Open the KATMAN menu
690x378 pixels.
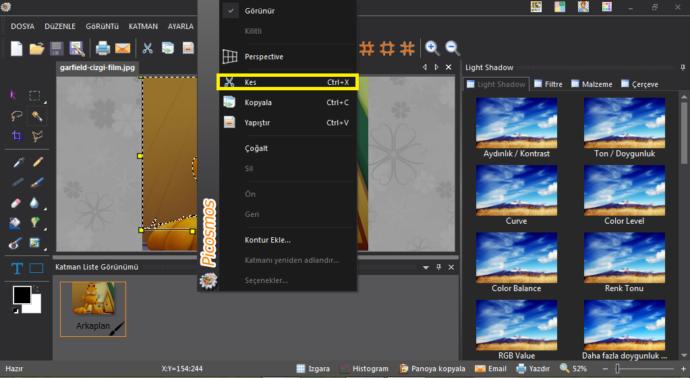(x=143, y=26)
